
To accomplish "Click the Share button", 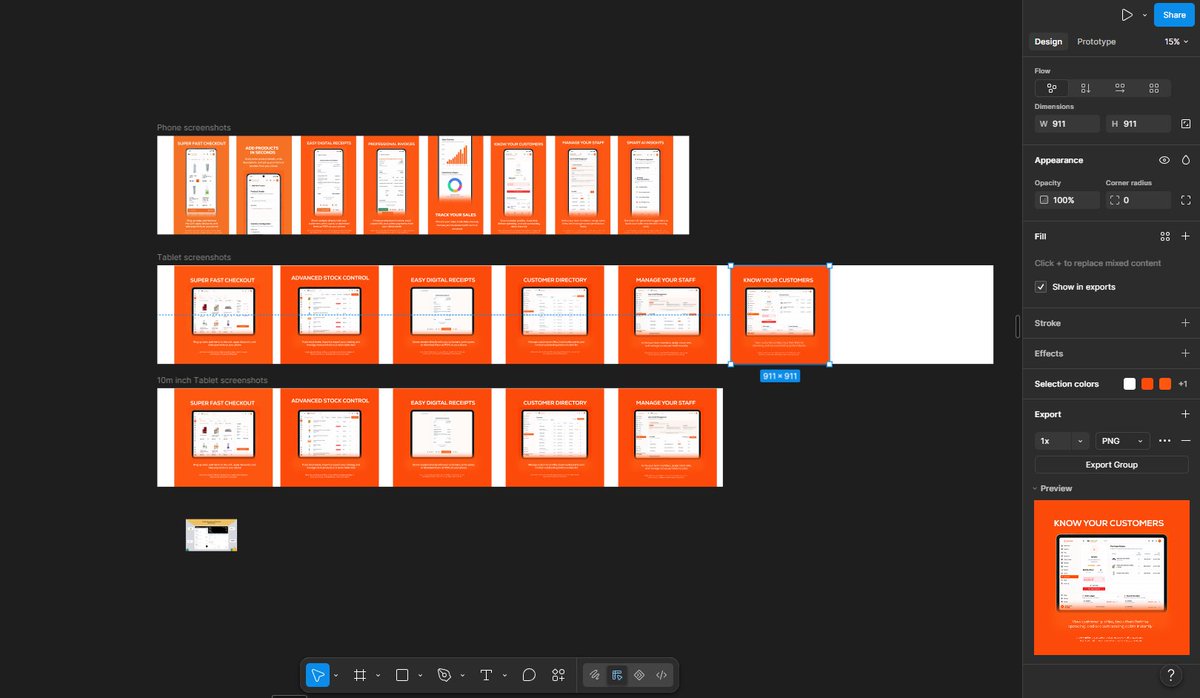I will click(x=1174, y=15).
